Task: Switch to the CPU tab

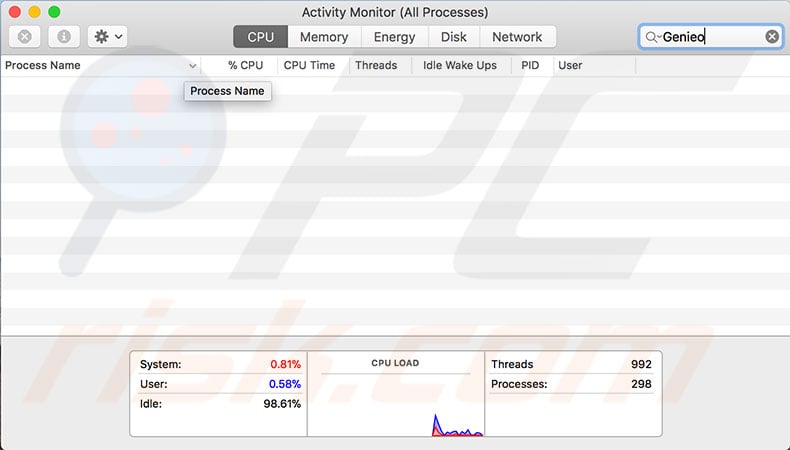Action: [260, 37]
